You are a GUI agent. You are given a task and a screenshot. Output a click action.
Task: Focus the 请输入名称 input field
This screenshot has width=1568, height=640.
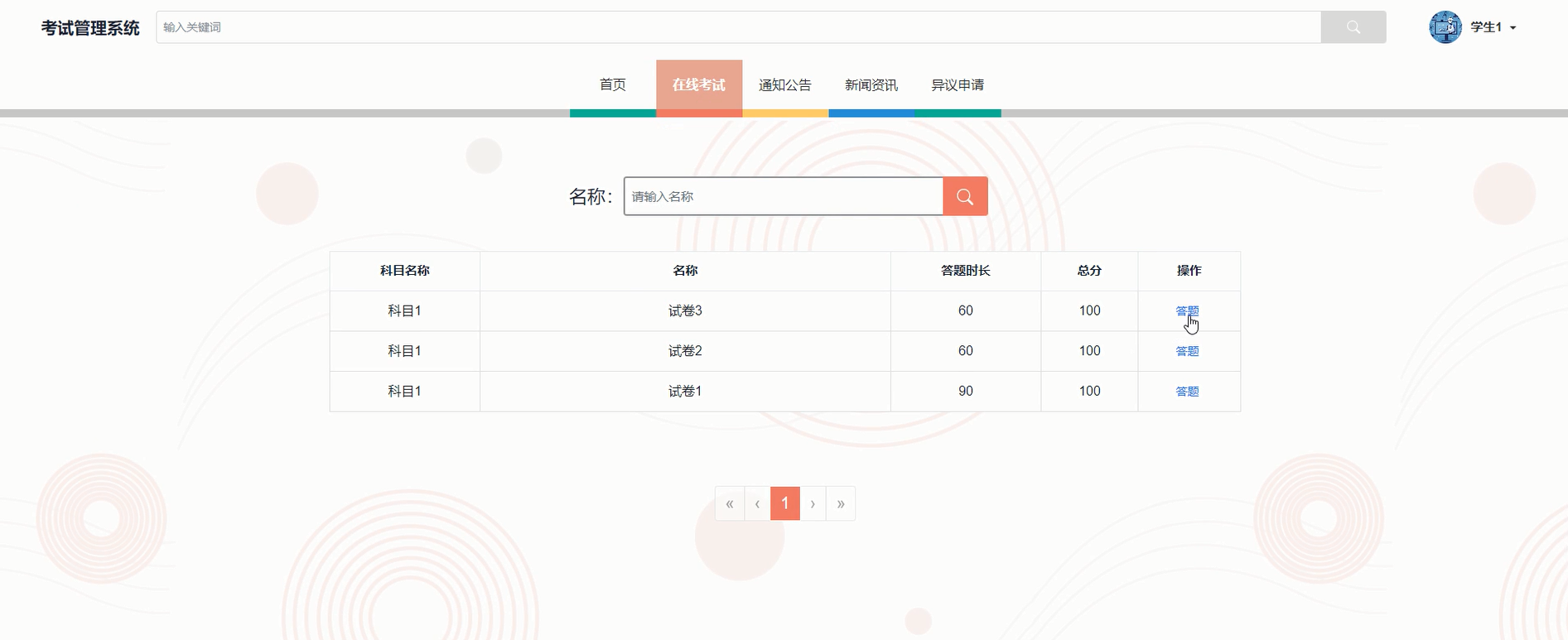(x=784, y=196)
